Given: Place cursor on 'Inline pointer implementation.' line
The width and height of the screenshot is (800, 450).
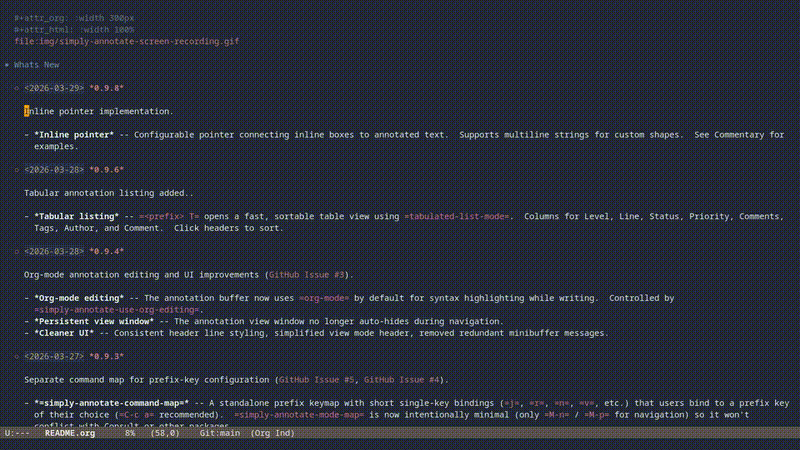Looking at the screenshot, I should click(99, 112).
